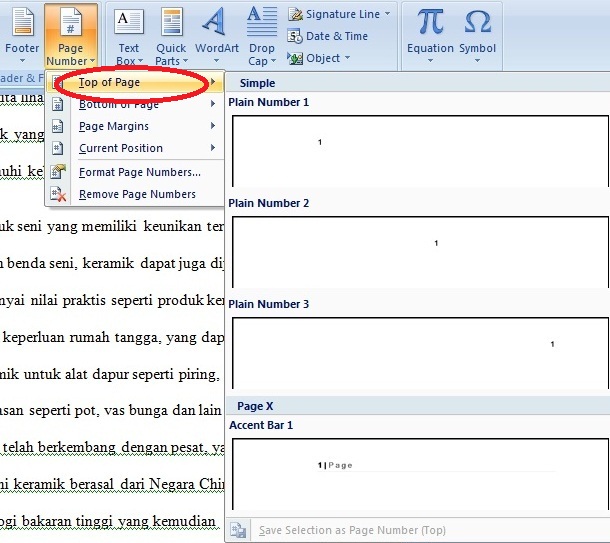610x543 pixels.
Task: Click the Remove Page Numbers icon
Action: point(58,194)
